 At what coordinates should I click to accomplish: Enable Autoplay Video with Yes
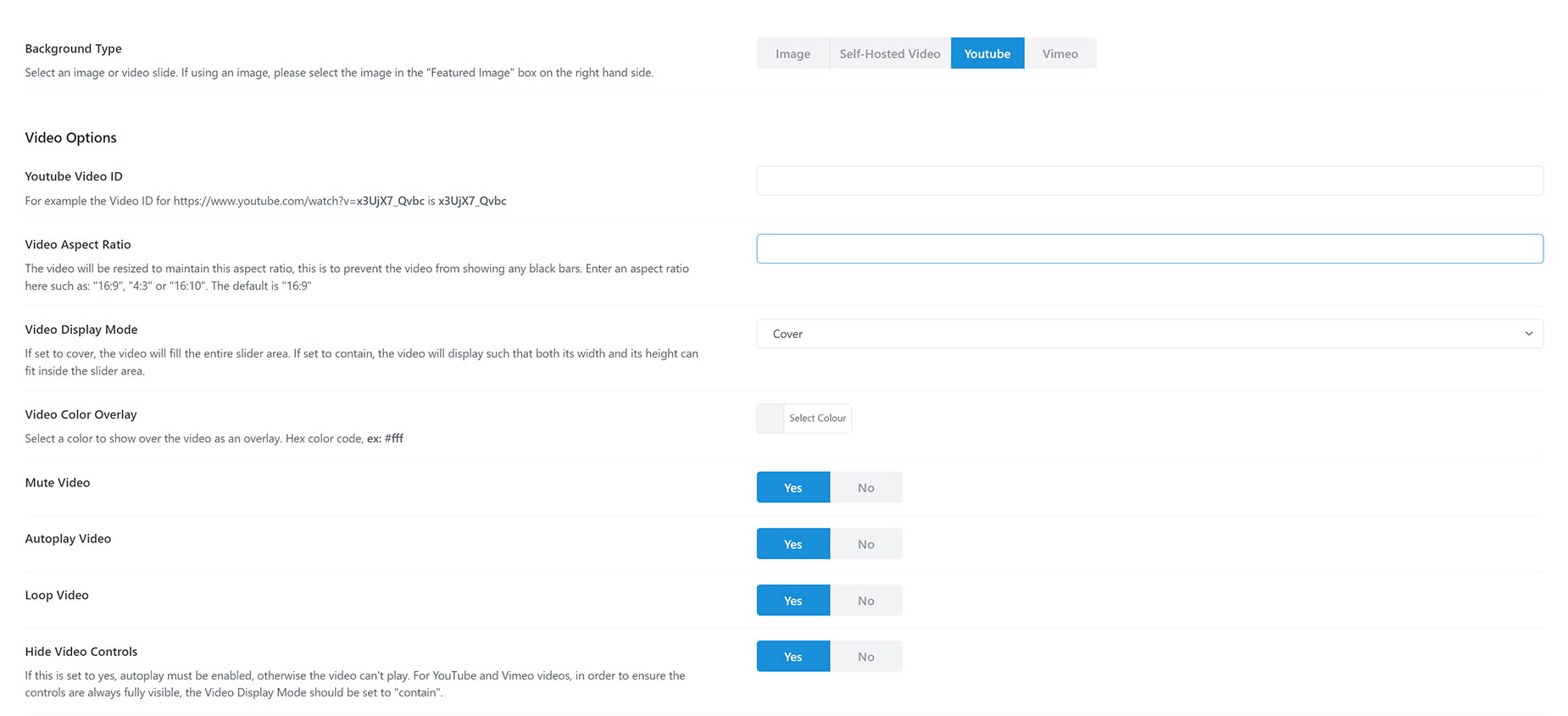(x=792, y=544)
